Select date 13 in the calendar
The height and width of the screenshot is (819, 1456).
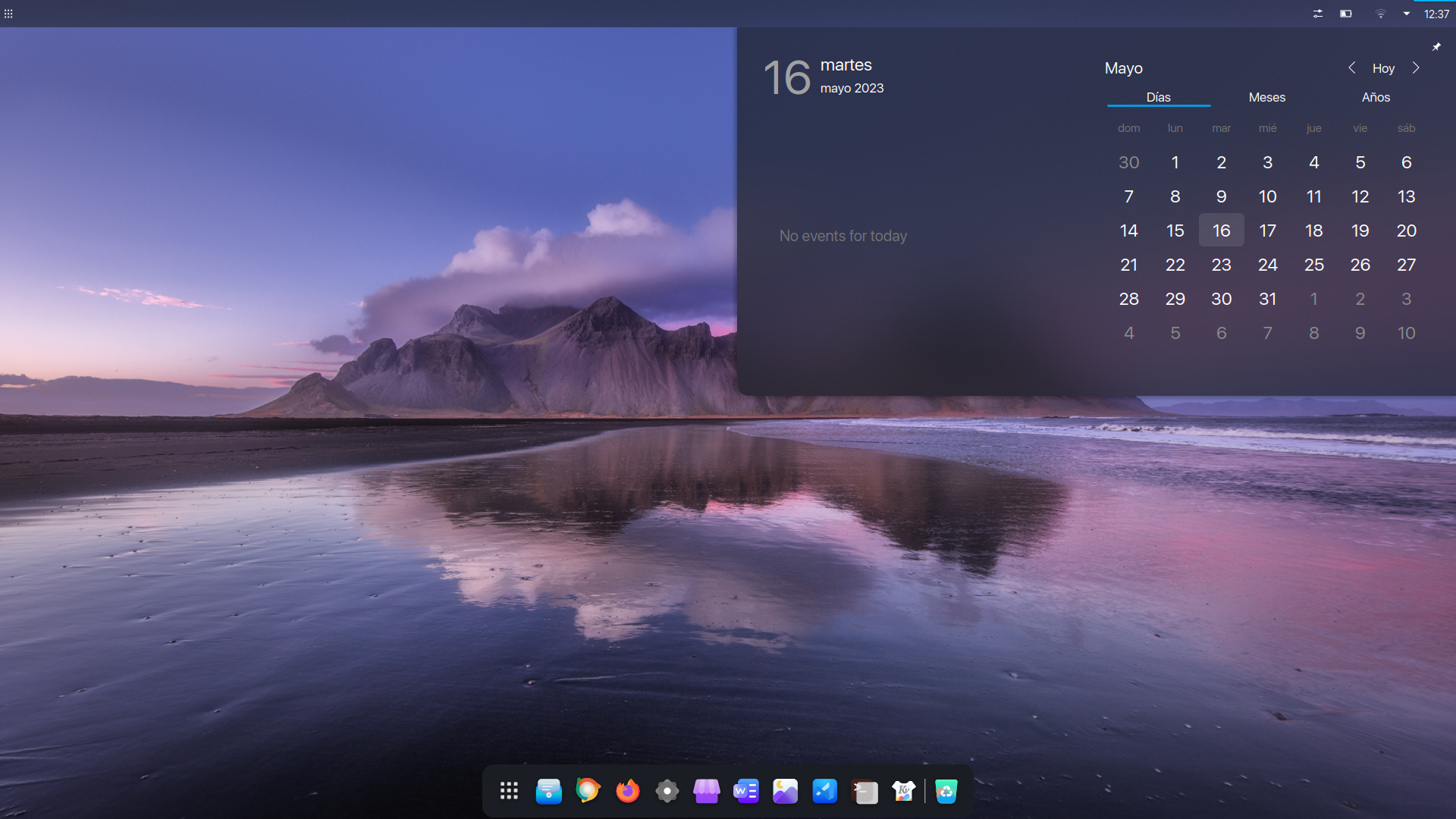pyautogui.click(x=1406, y=196)
